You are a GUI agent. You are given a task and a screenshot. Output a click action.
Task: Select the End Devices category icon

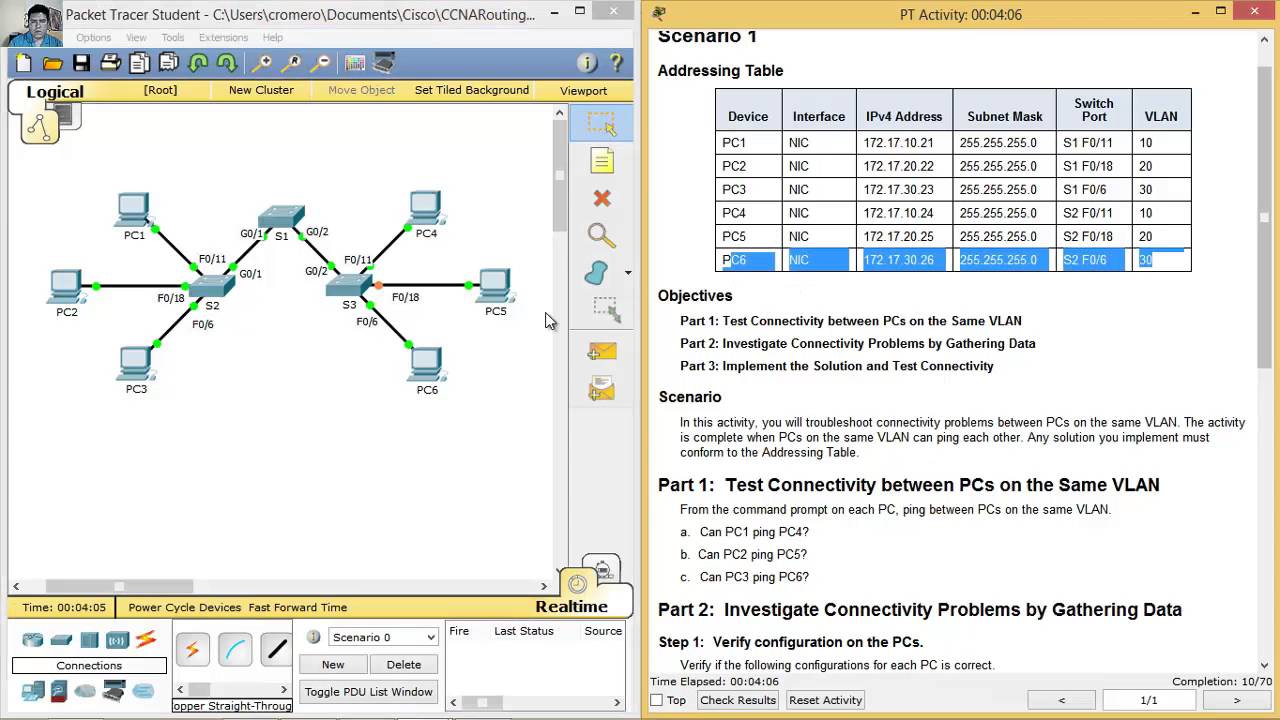point(33,690)
